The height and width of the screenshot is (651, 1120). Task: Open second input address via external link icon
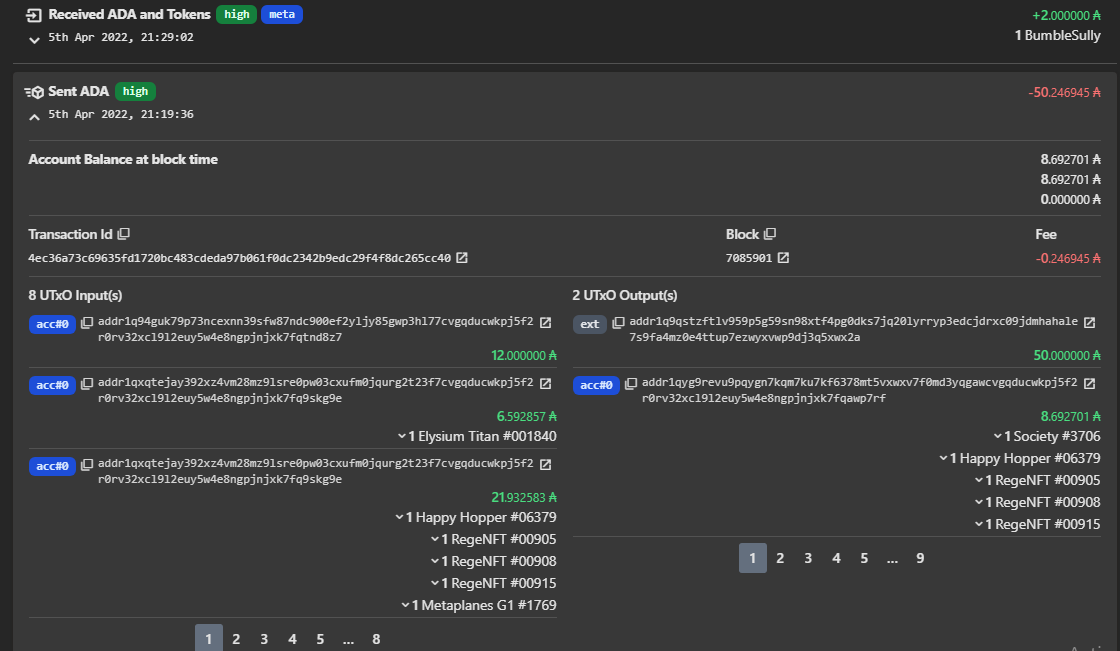coord(545,382)
